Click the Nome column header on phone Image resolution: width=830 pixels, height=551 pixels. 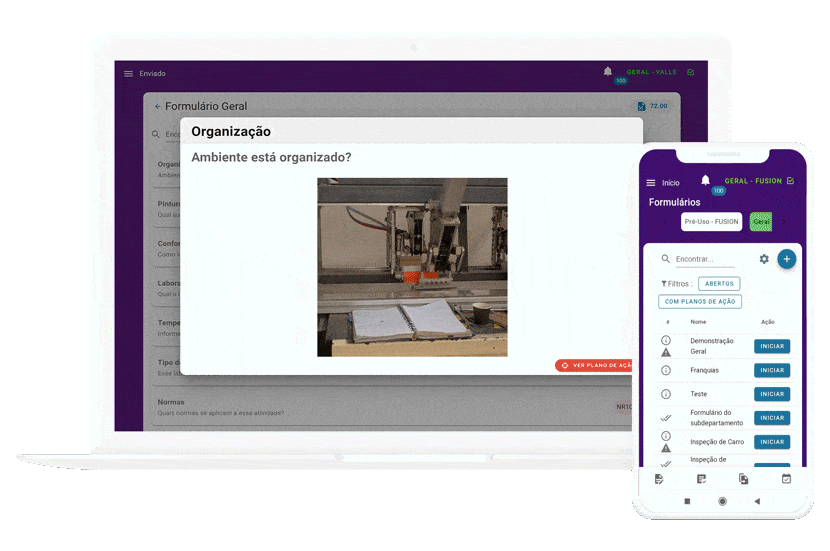pos(698,322)
